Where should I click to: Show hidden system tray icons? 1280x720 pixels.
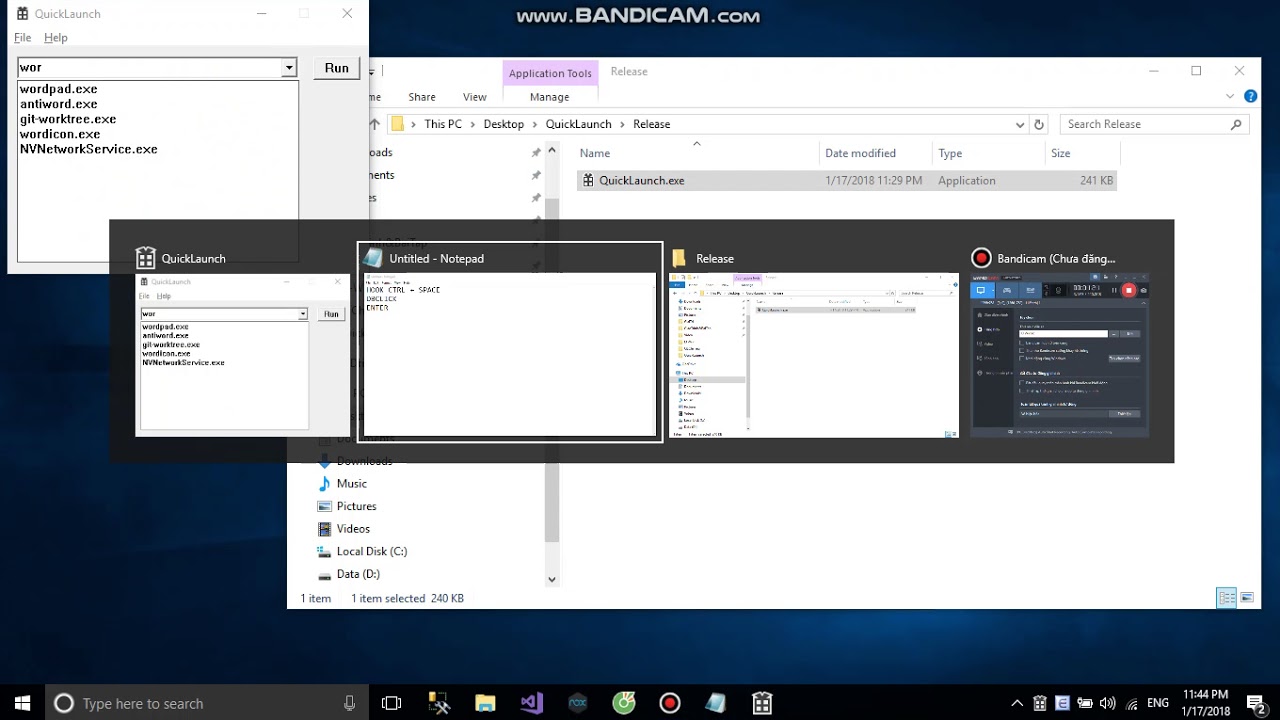[1017, 704]
